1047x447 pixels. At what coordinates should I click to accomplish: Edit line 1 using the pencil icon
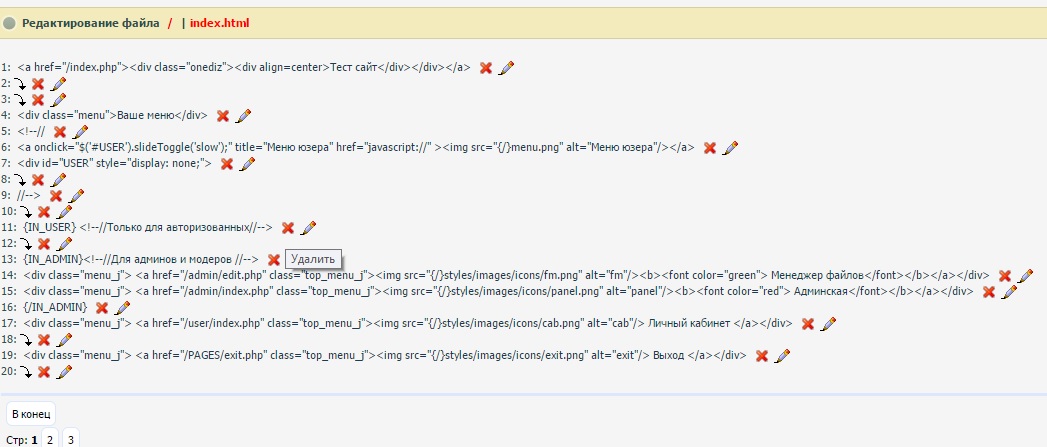pos(506,67)
